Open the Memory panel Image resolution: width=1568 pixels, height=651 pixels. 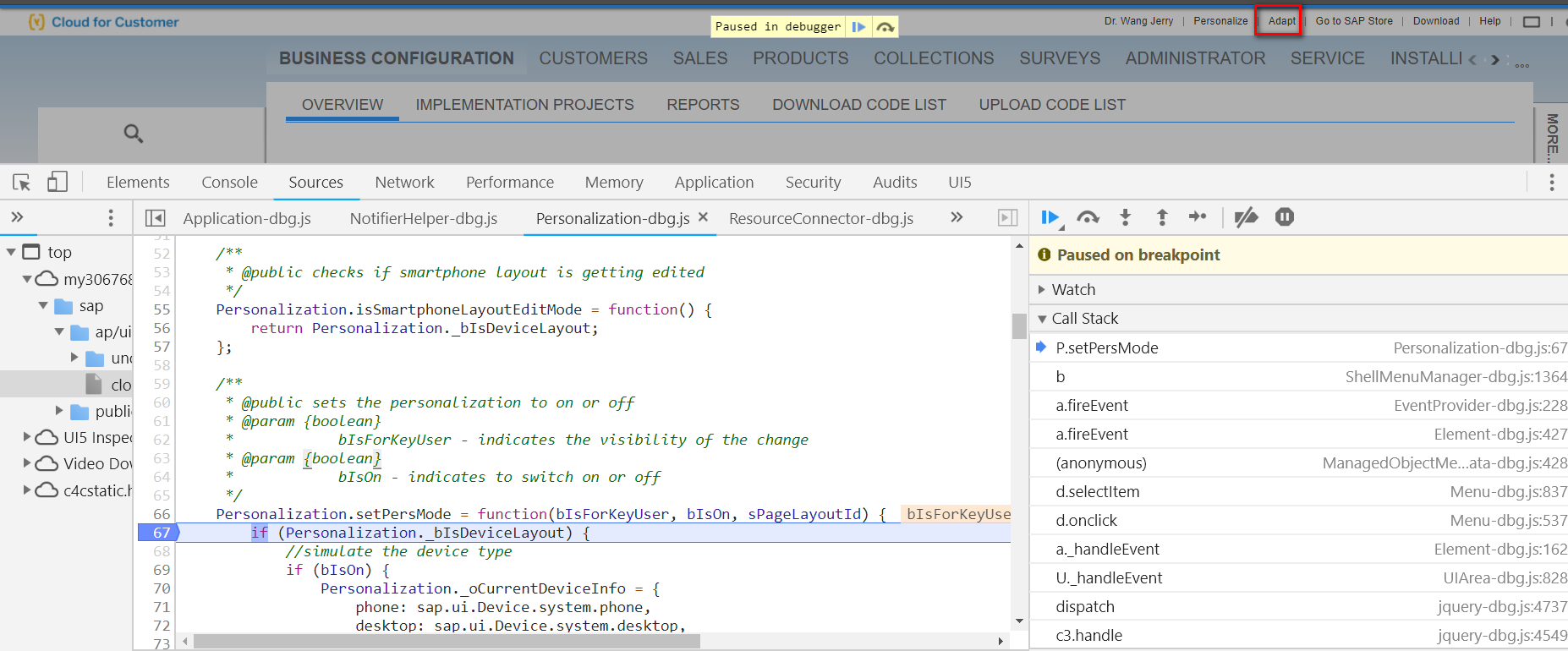coord(614,182)
